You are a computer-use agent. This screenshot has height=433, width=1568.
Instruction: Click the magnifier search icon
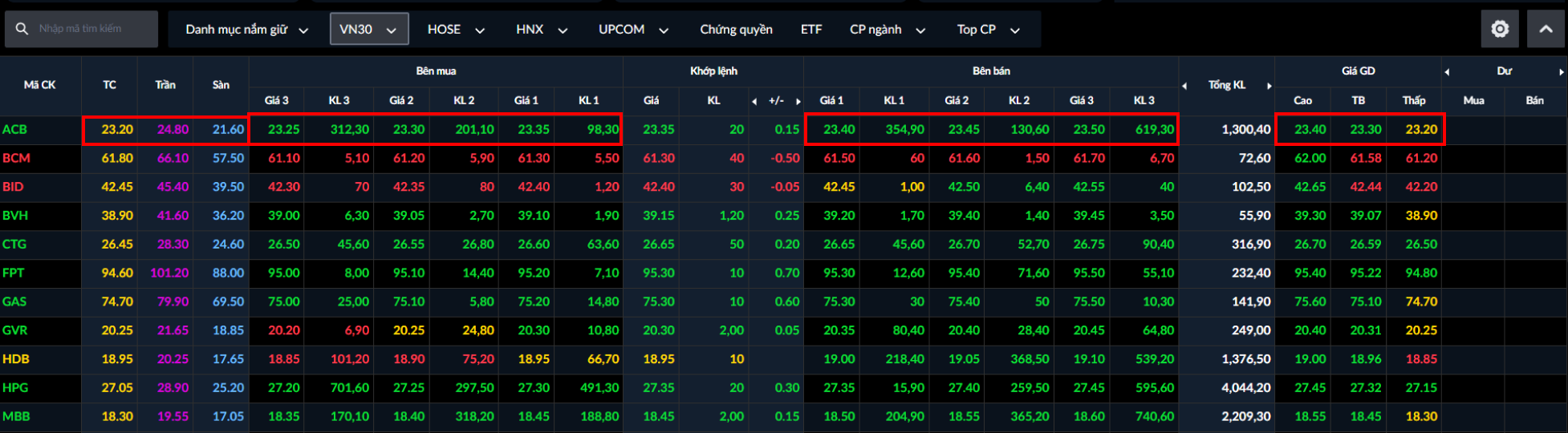pos(22,29)
